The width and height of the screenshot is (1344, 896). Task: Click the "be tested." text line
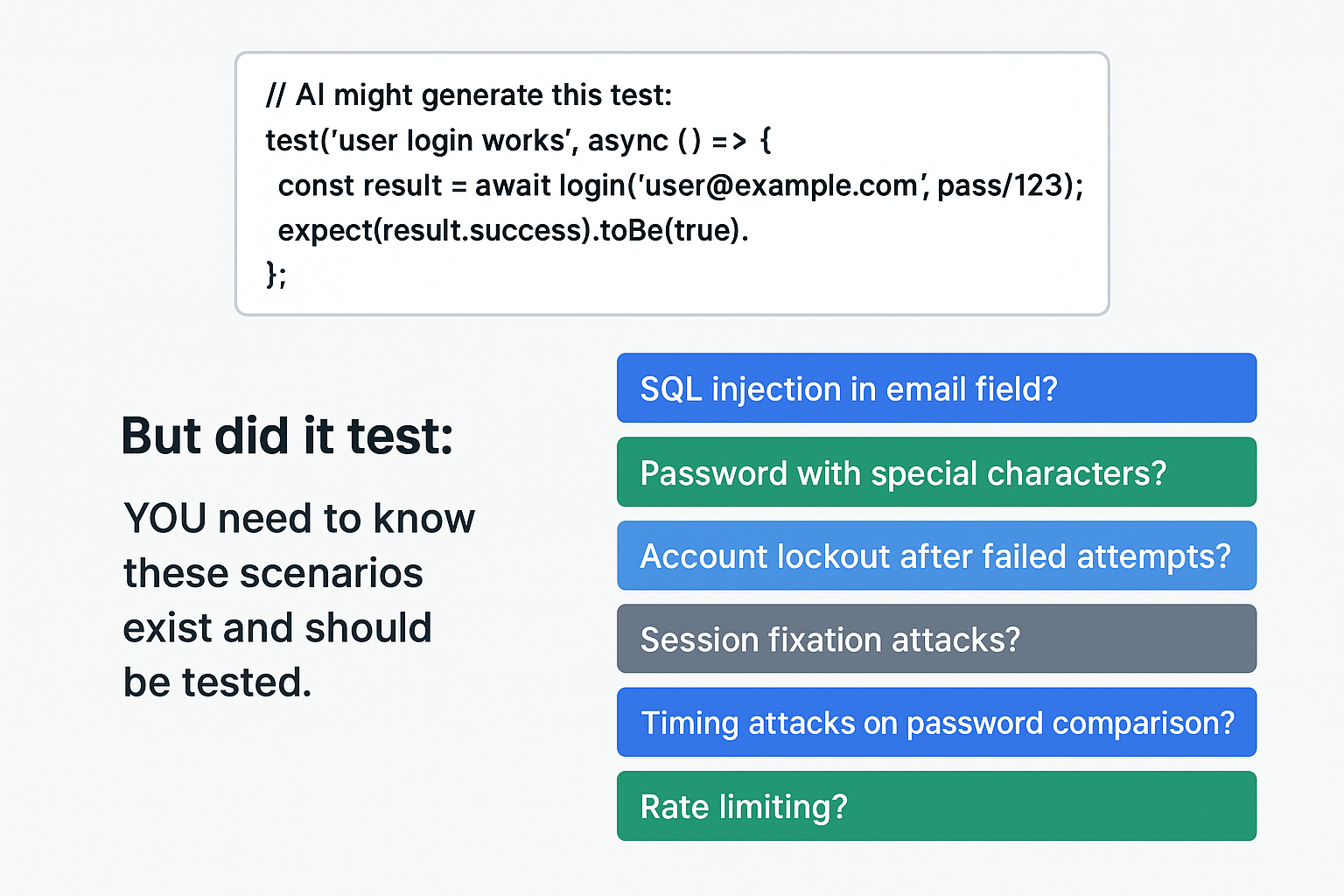[x=217, y=682]
